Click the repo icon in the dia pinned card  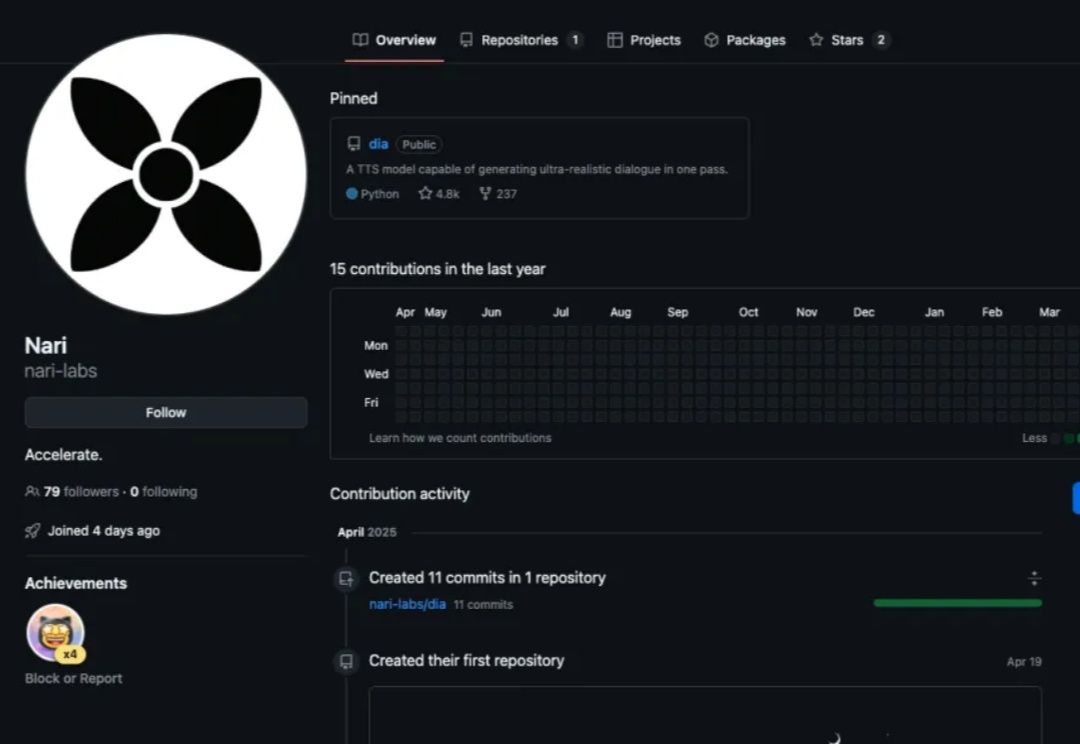[x=354, y=144]
